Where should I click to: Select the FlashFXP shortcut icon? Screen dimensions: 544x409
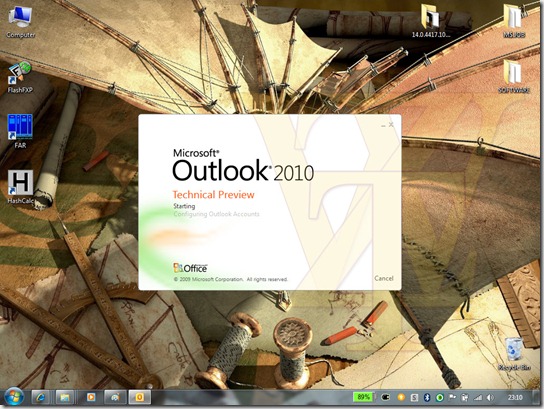pyautogui.click(x=20, y=77)
